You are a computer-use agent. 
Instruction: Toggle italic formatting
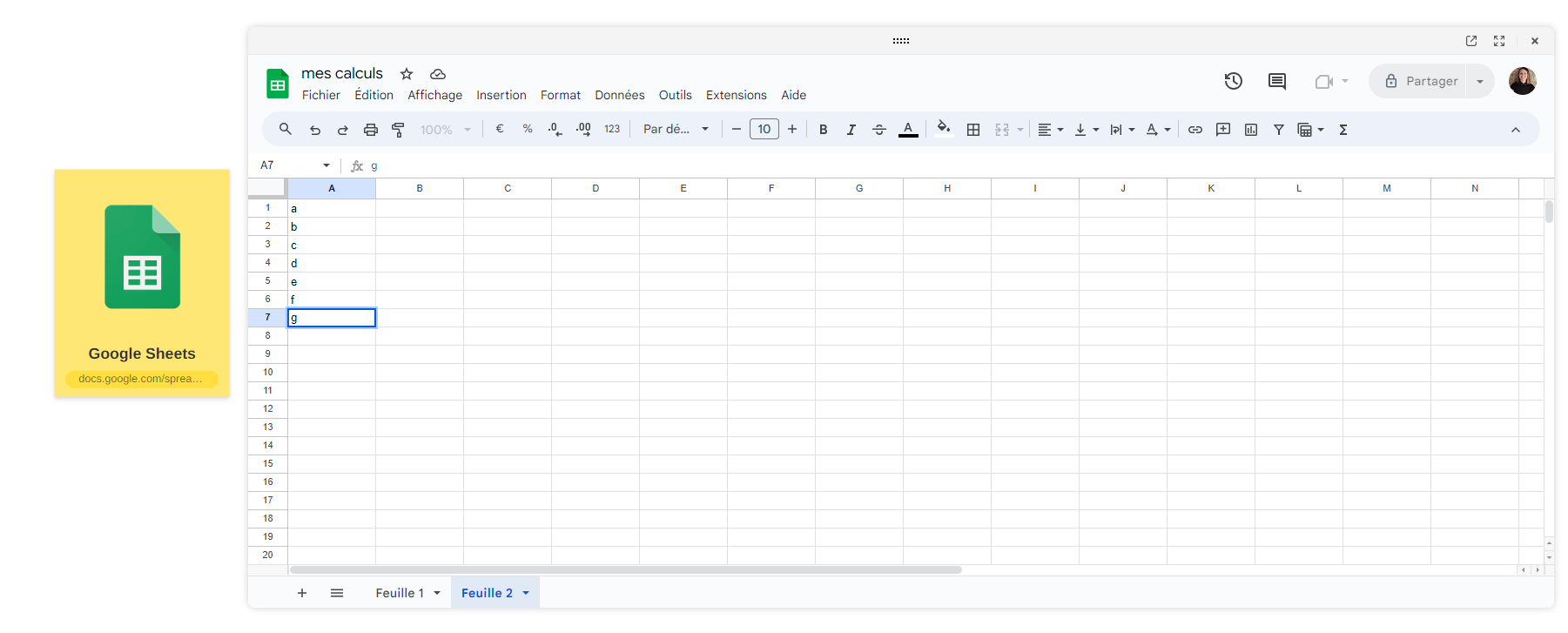coord(851,130)
